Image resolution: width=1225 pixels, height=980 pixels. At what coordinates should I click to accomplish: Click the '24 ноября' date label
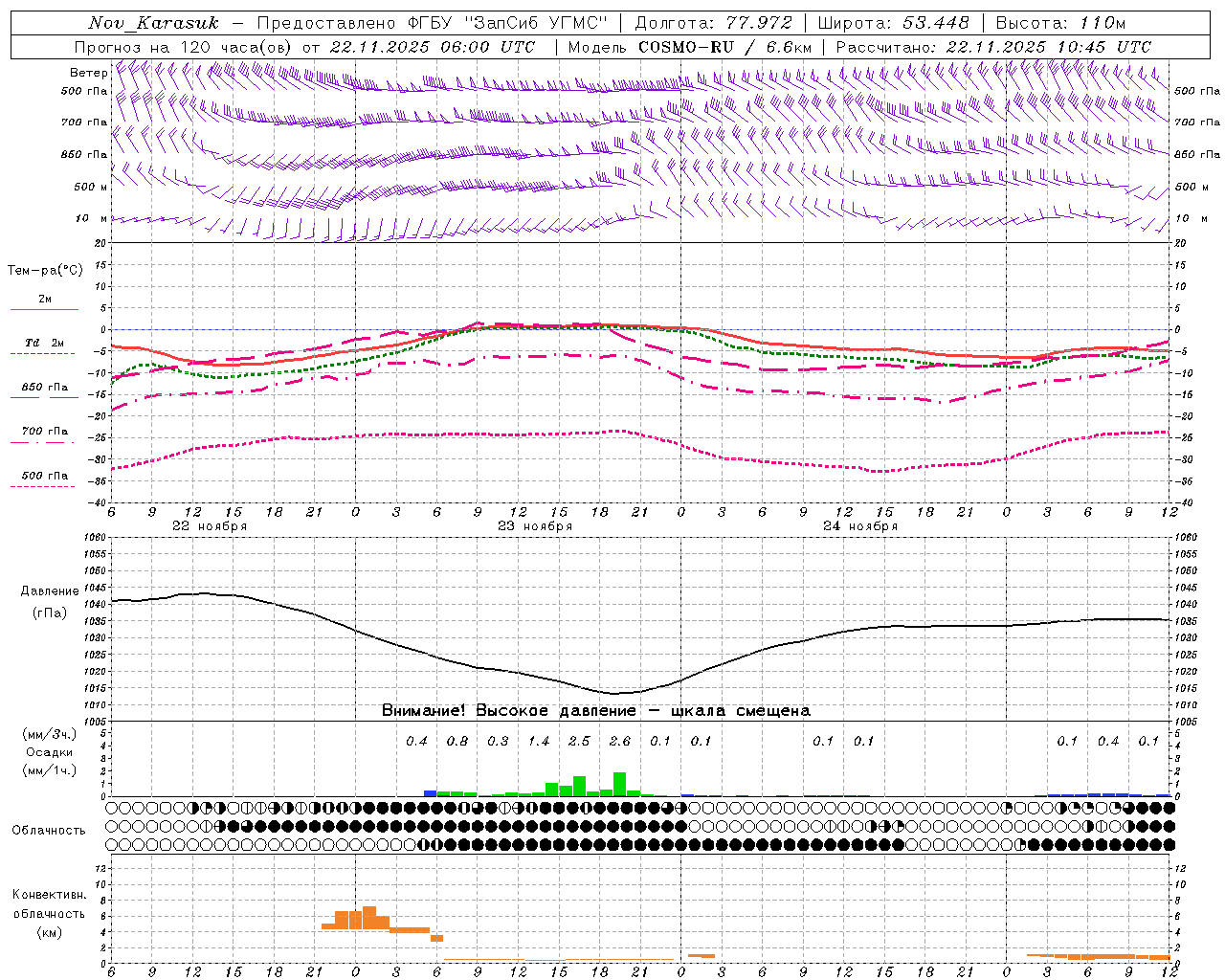[860, 526]
